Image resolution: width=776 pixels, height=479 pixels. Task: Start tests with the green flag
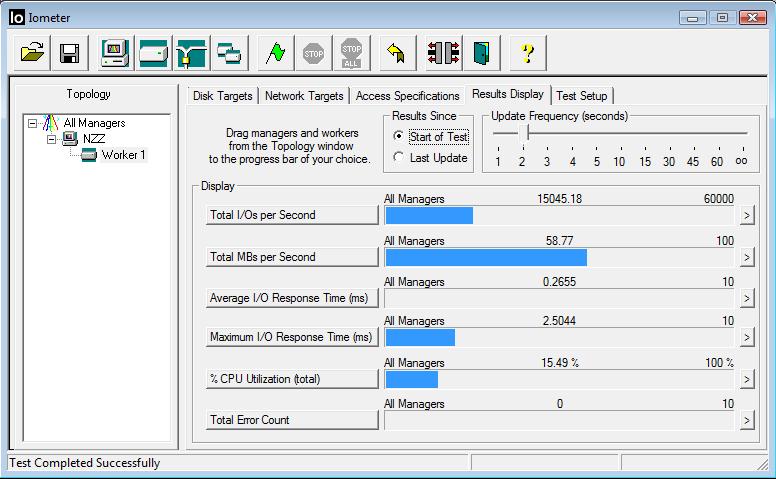(x=276, y=52)
